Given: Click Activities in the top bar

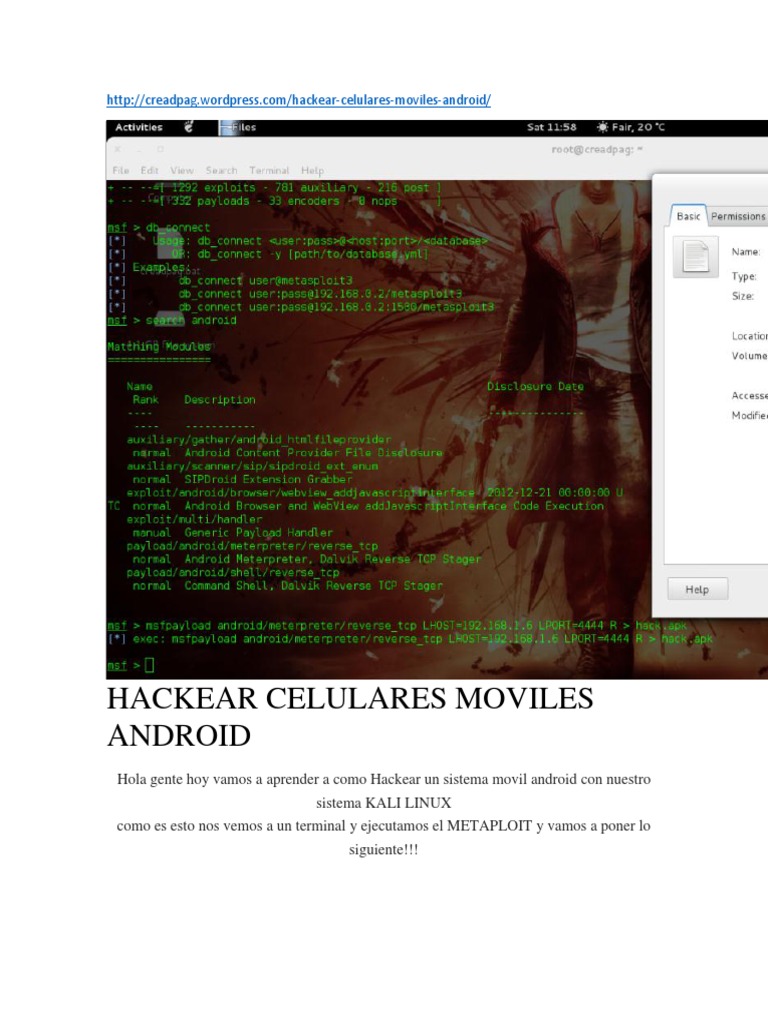Looking at the screenshot, I should pos(139,127).
